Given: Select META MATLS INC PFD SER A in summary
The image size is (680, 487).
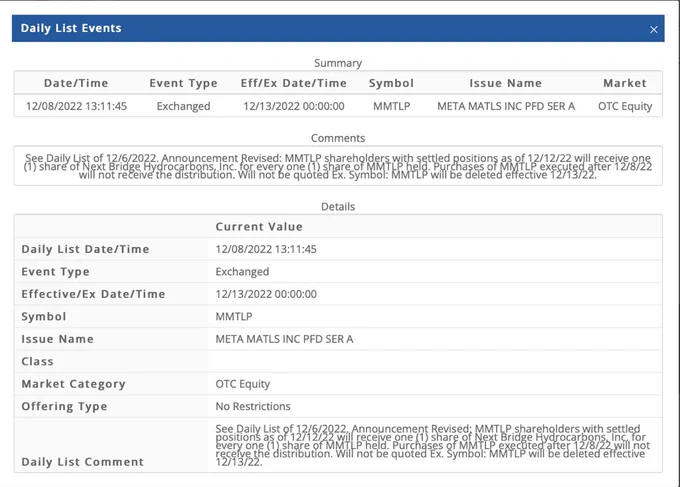Looking at the screenshot, I should tap(506, 106).
